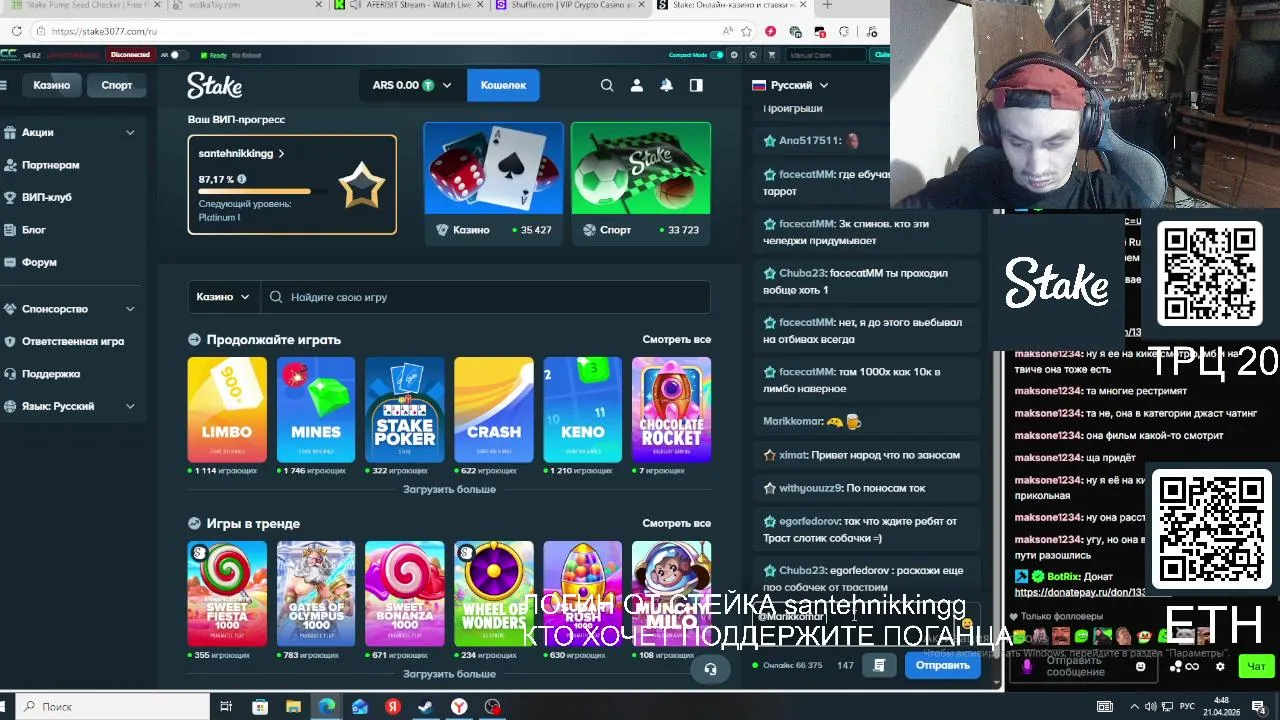Click the info icon next to 87,17 %

tap(242, 179)
